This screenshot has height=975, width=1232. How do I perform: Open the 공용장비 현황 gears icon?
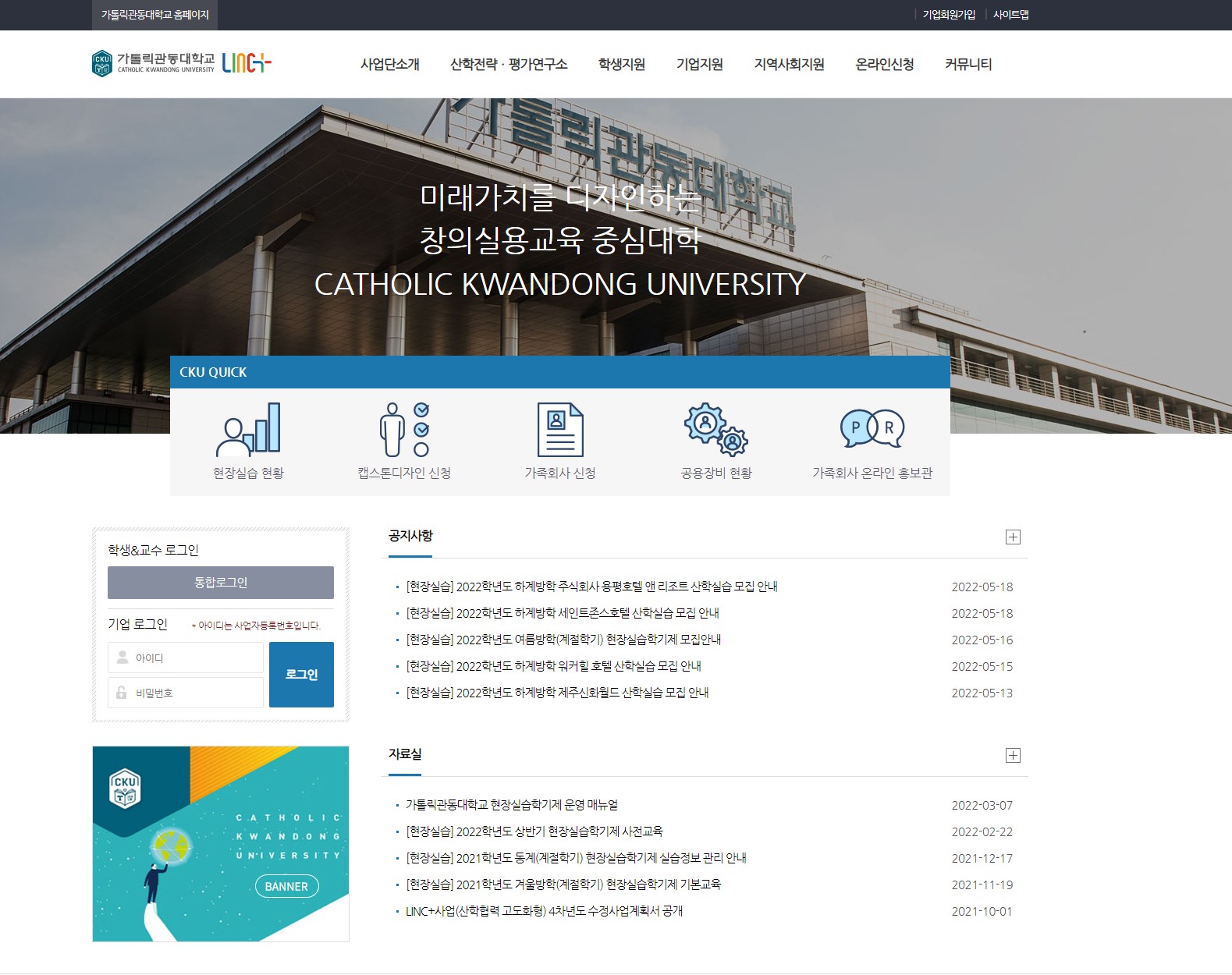715,429
